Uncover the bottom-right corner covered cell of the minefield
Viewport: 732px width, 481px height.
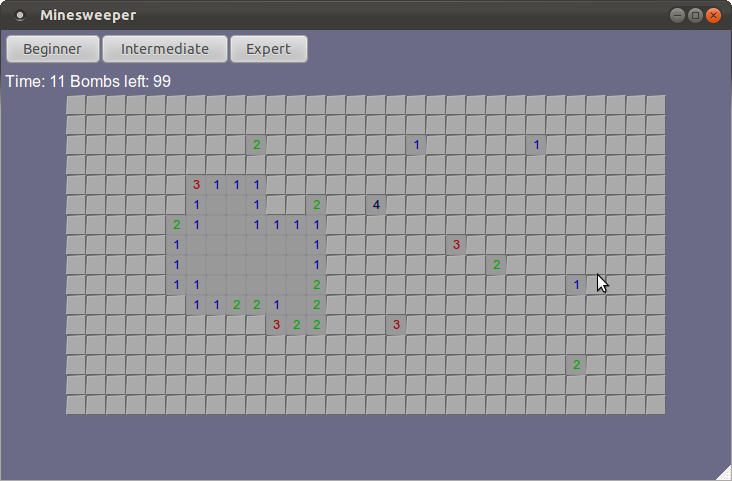656,404
